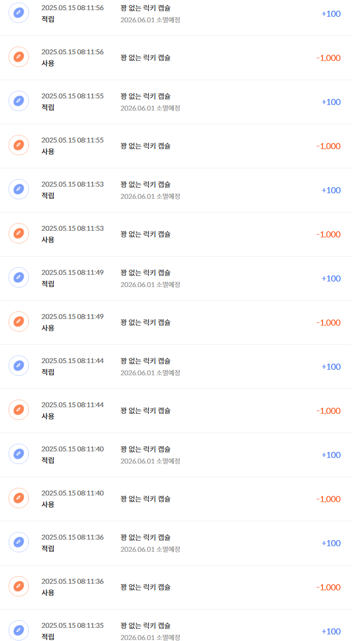The width and height of the screenshot is (360, 641).
Task: Click the +100 amount for 08:11:40 적립
Action: pos(331,455)
